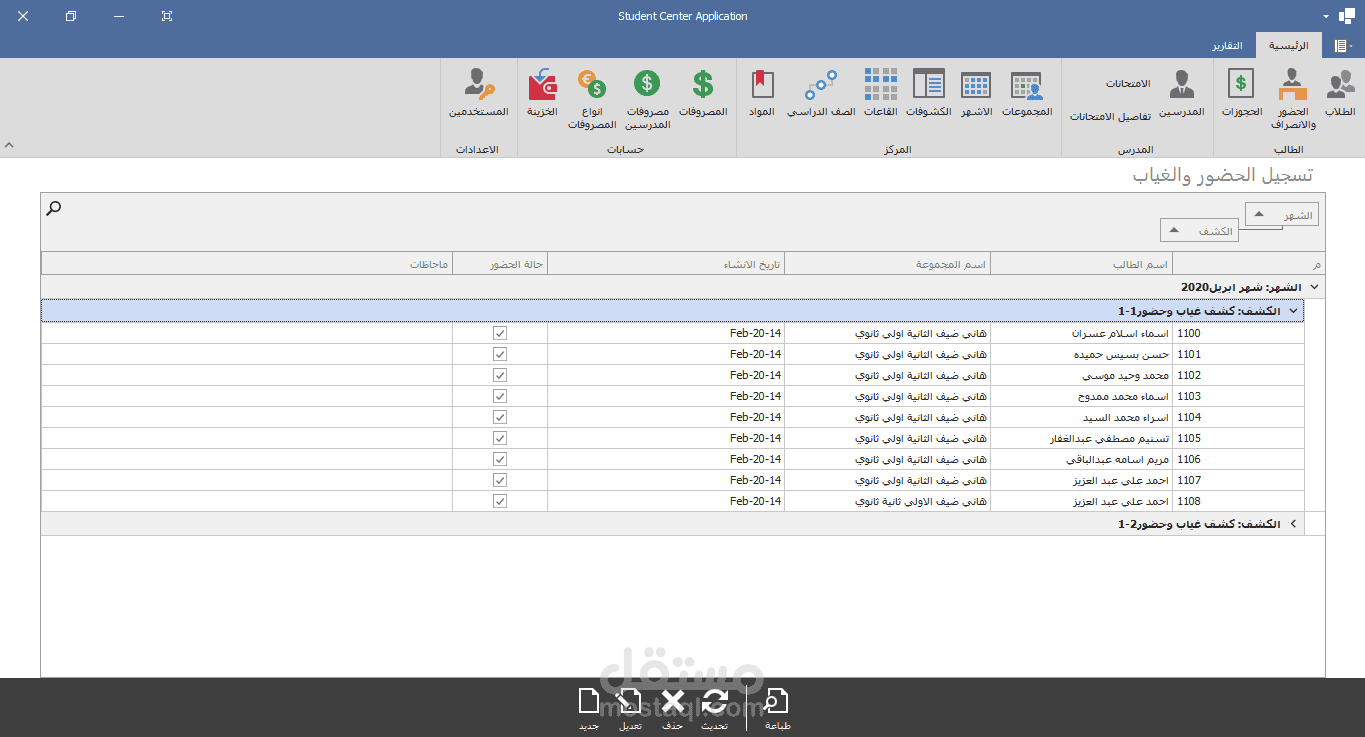Switch to the الرئيسية ribbon tab
The image size is (1365, 737).
(x=1289, y=46)
